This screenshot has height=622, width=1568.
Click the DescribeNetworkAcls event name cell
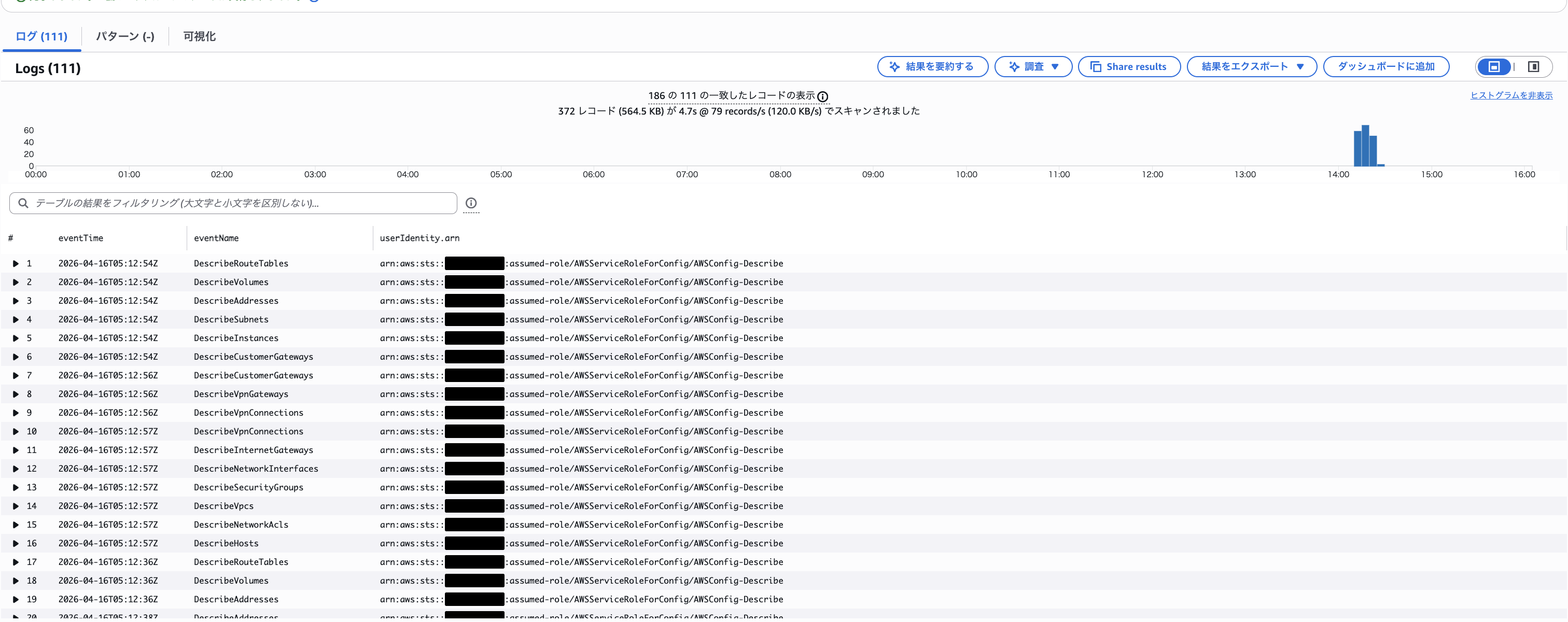tap(241, 525)
